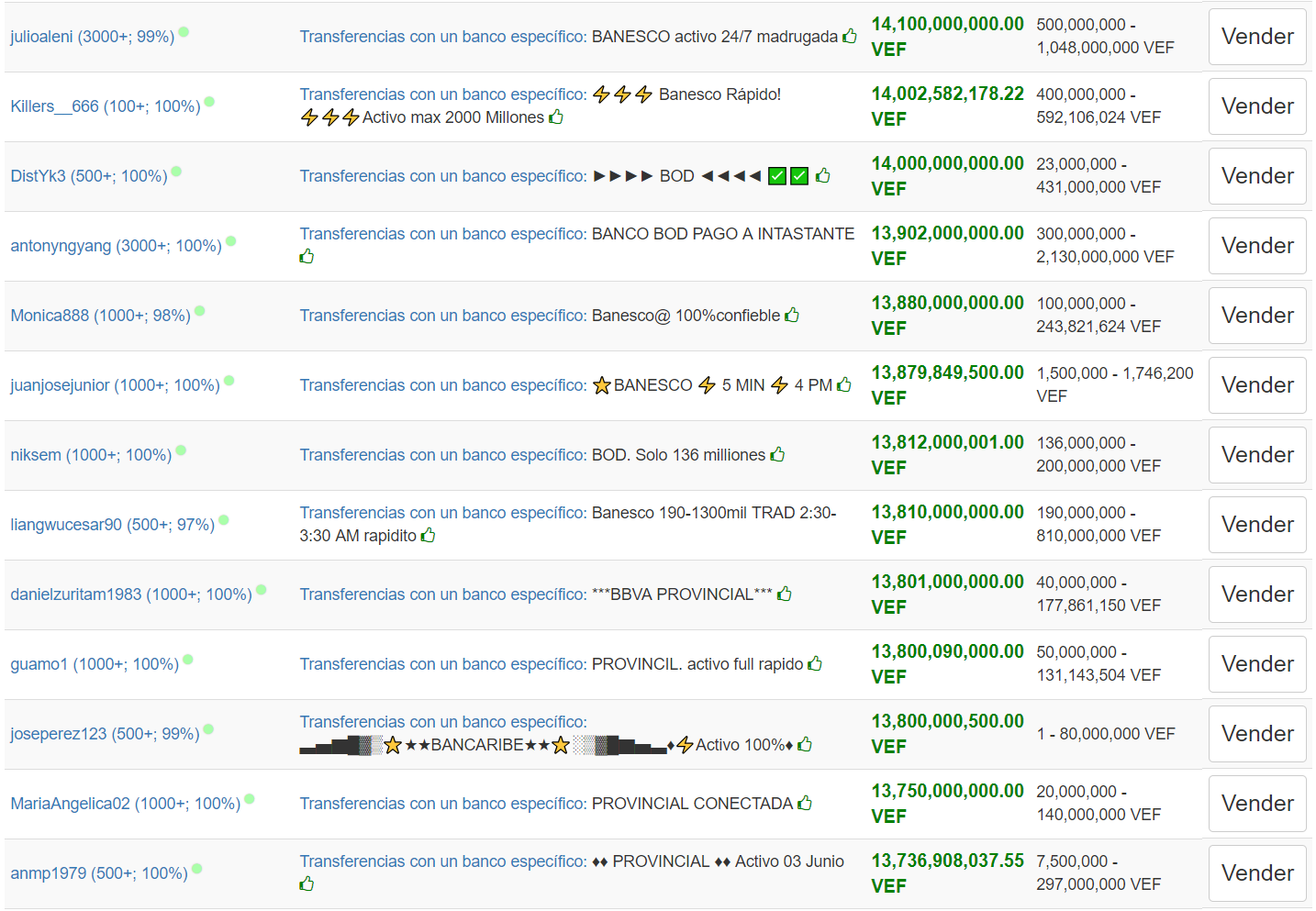1316x911 pixels.
Task: Go to niksem's profile
Action: pos(91,455)
